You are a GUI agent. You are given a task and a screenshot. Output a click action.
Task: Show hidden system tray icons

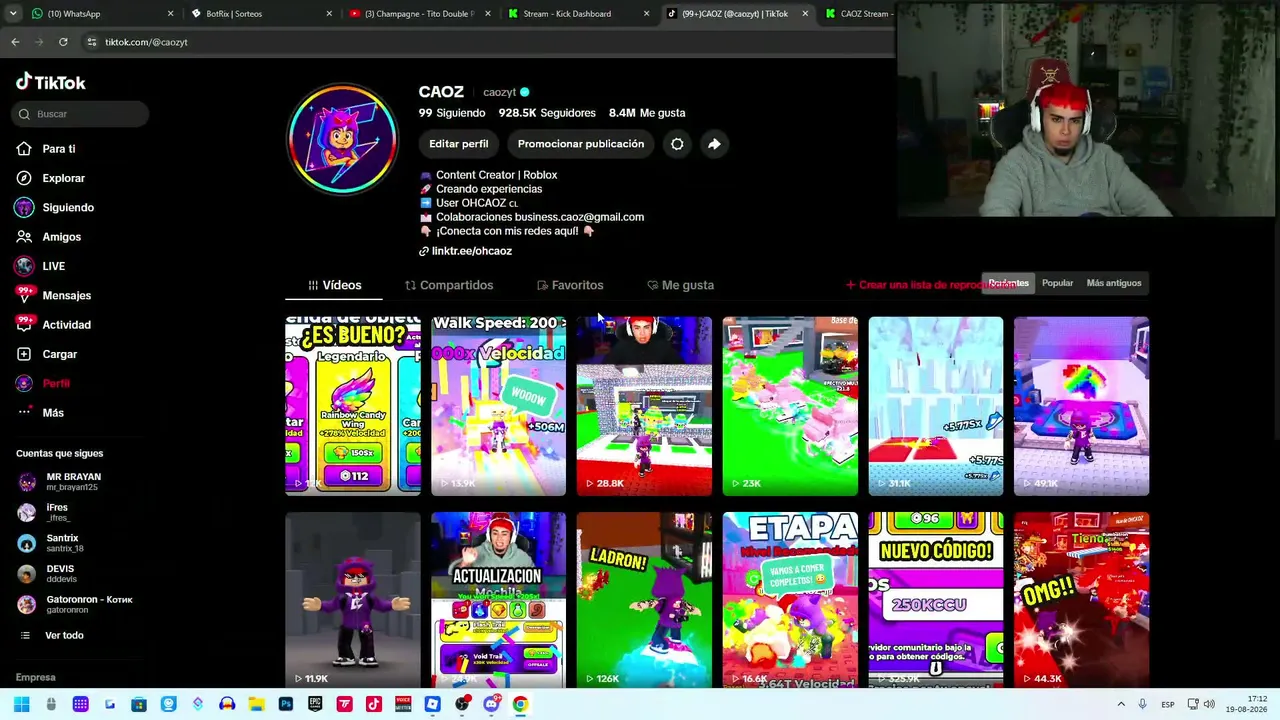tap(1120, 704)
